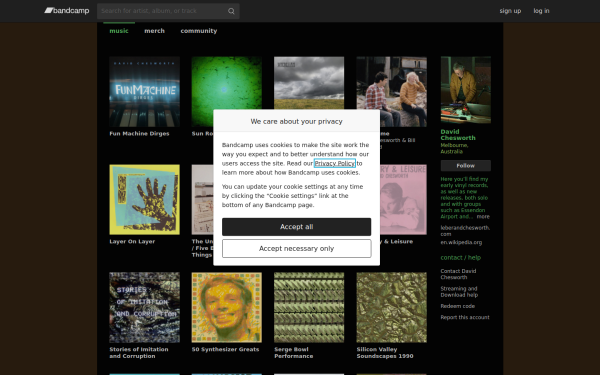Image resolution: width=600 pixels, height=375 pixels.
Task: Open Stories of Imitation and Corruption cover
Action: [x=144, y=307]
